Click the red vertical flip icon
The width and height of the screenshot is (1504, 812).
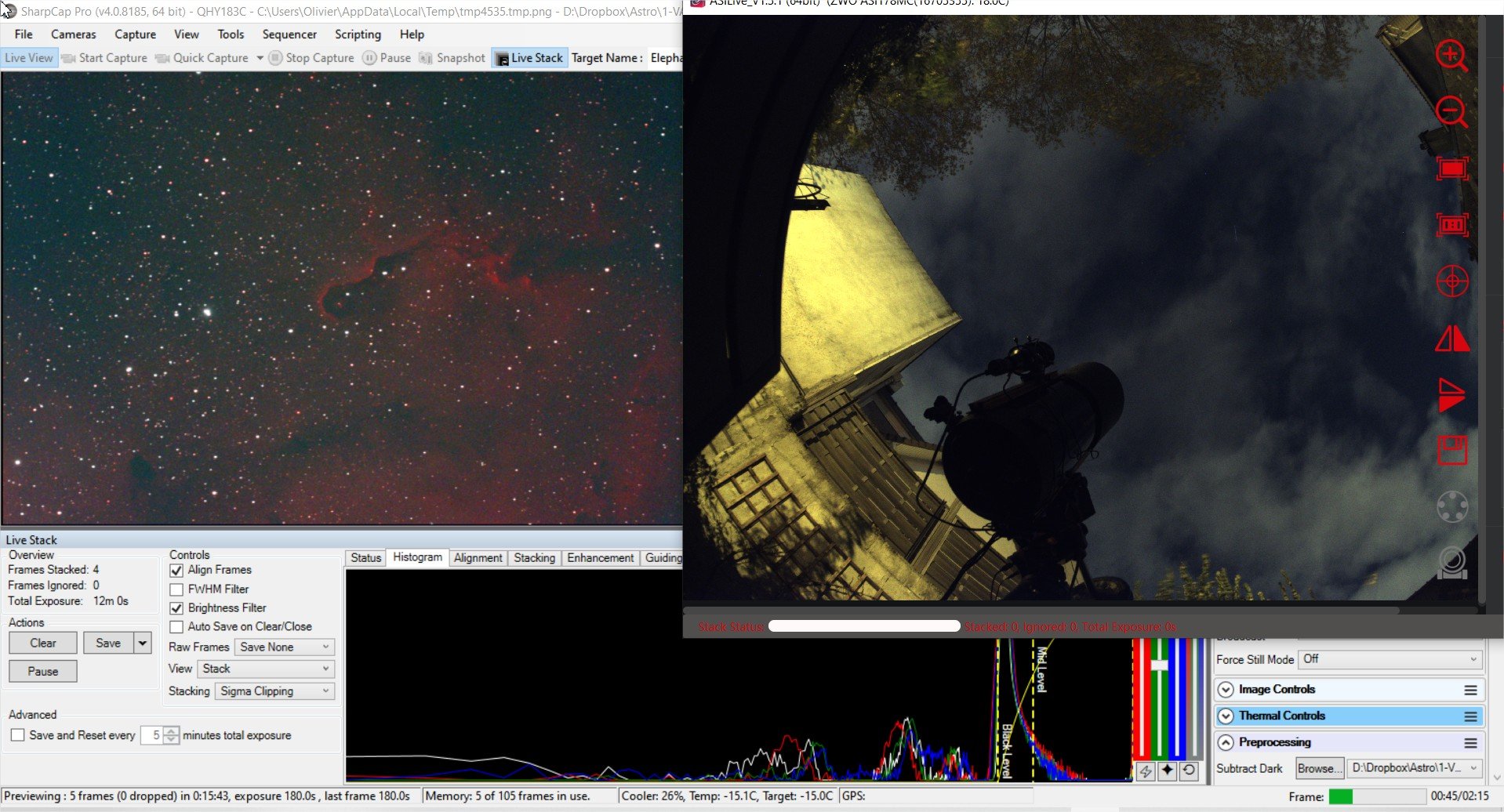point(1451,394)
